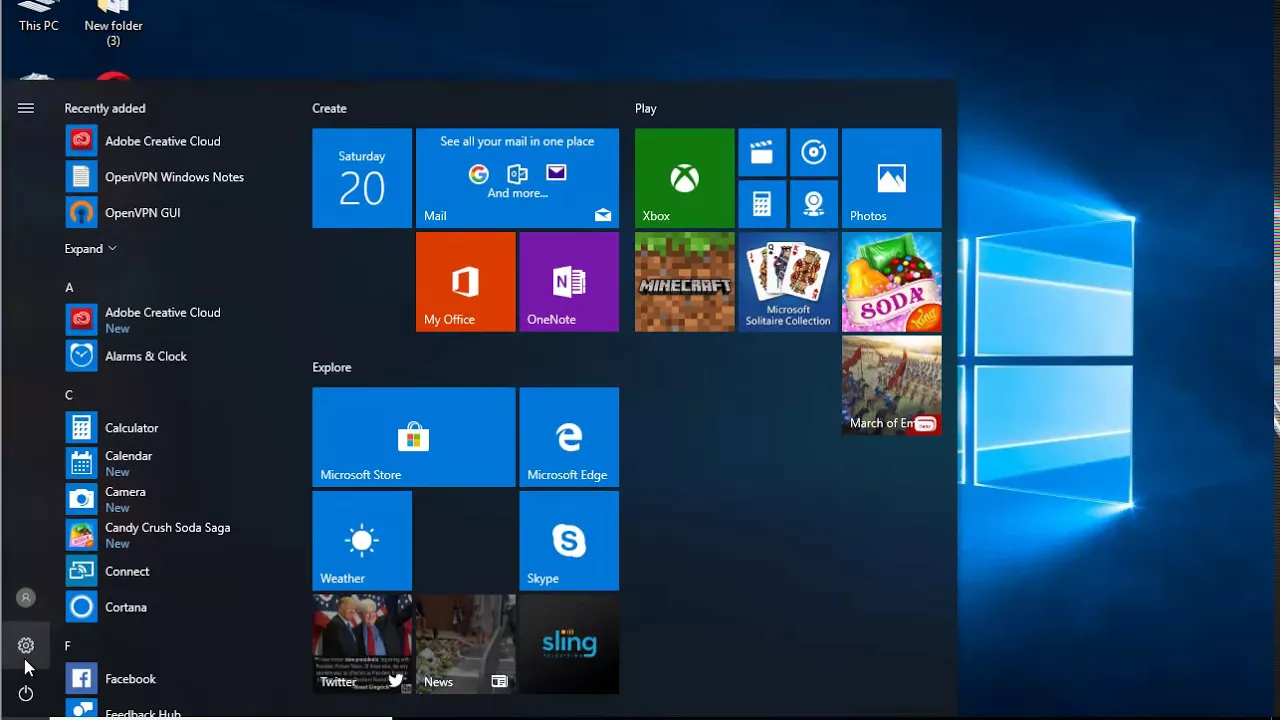1280x720 pixels.
Task: Open Groove Music small tile
Action: pyautogui.click(x=814, y=152)
